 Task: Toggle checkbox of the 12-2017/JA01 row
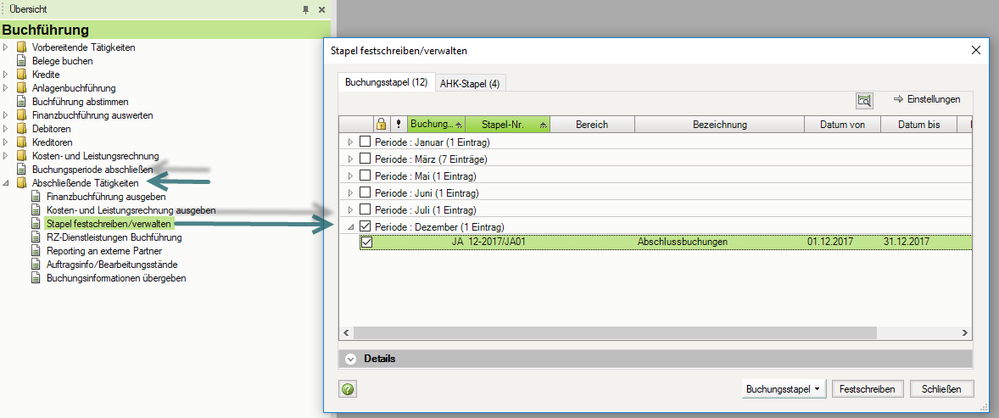click(366, 243)
